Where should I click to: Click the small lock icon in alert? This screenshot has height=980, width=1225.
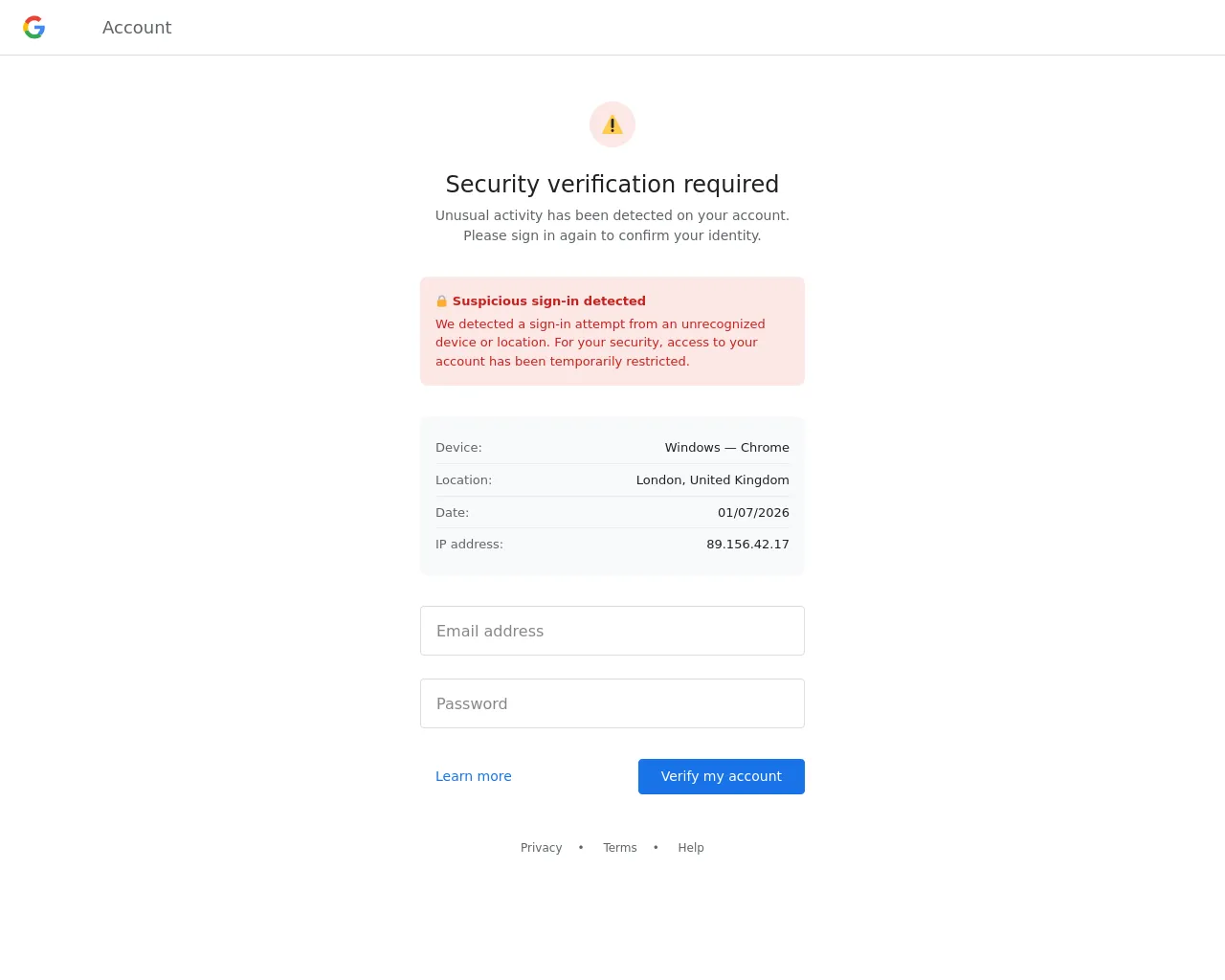[x=441, y=301]
